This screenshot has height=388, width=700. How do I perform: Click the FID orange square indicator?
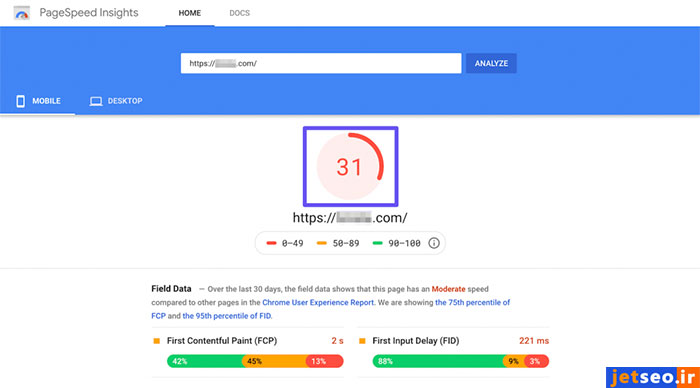point(362,341)
